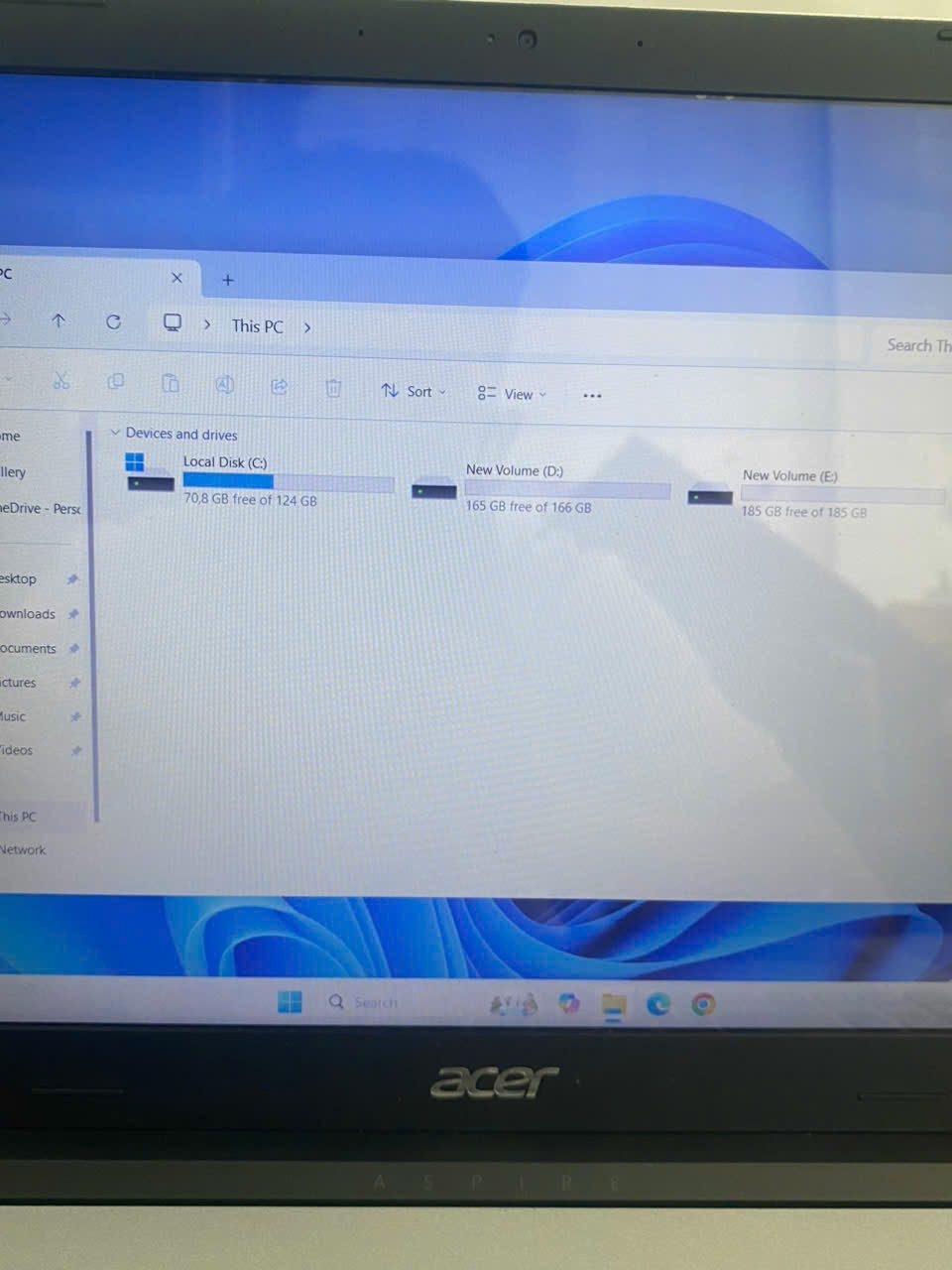Click the Paste clipboard icon

[x=170, y=382]
